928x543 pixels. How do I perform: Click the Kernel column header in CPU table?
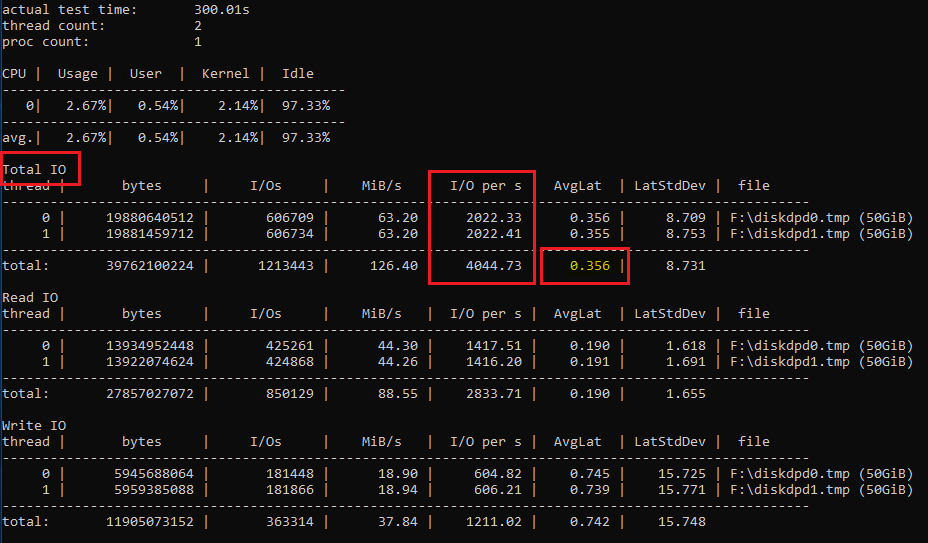pyautogui.click(x=226, y=73)
